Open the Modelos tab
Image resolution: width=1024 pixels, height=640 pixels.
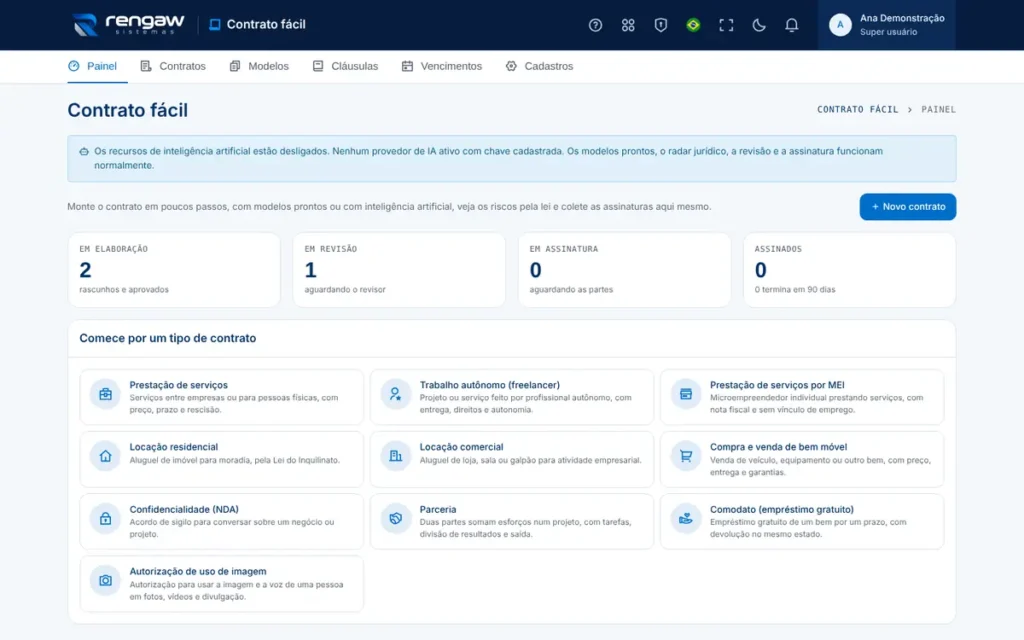(259, 66)
